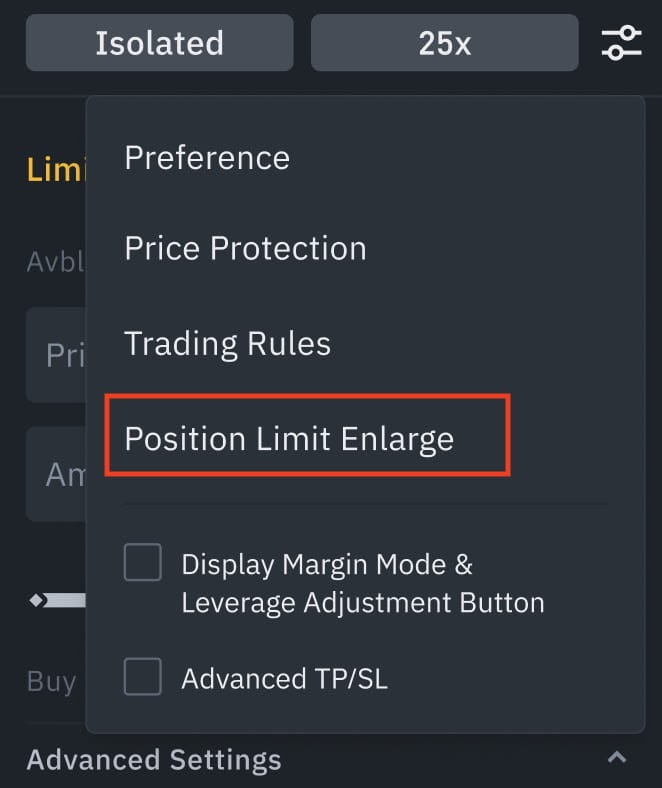Click the Buy label text

click(x=52, y=682)
